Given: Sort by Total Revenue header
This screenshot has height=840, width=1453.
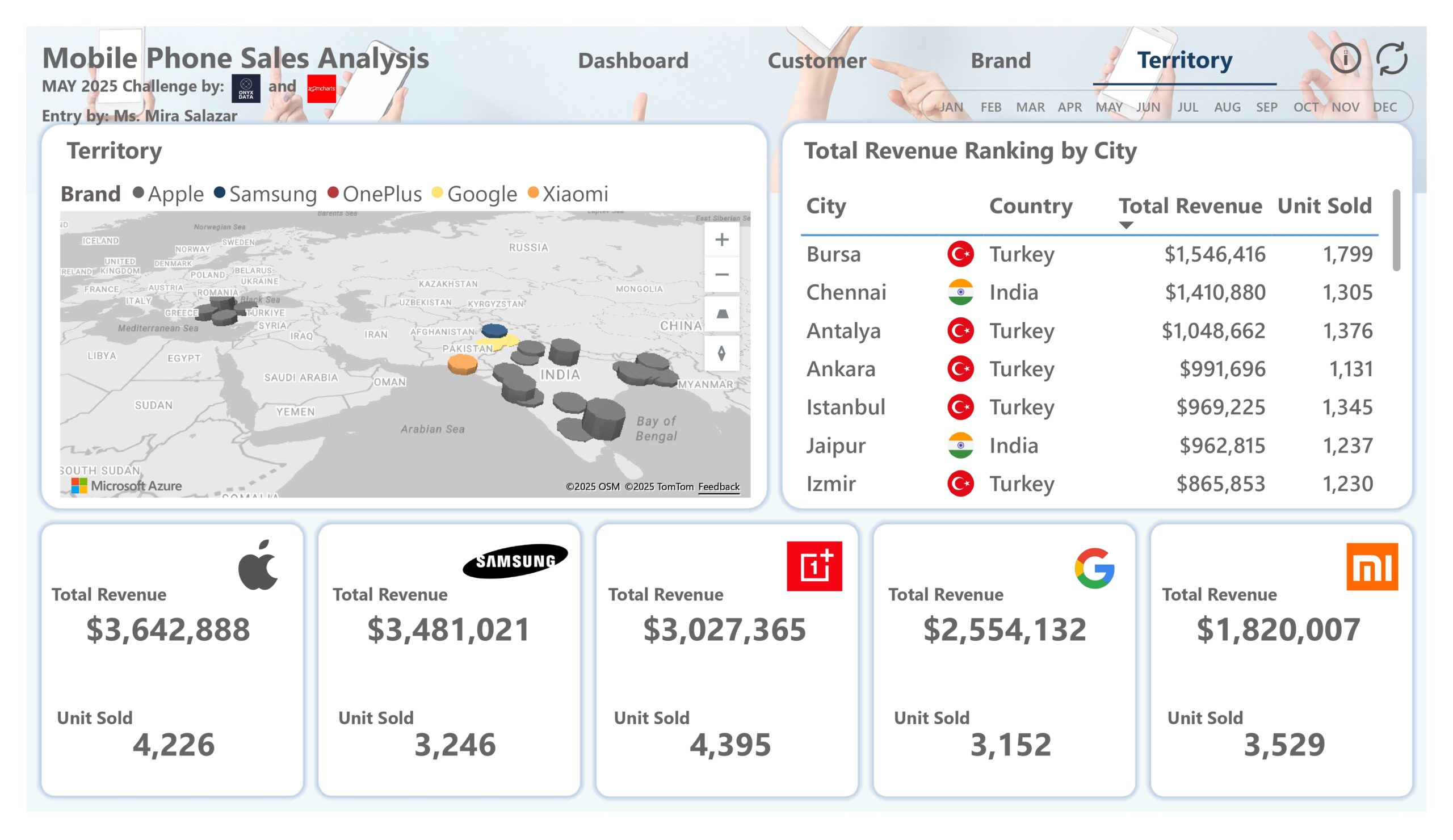Looking at the screenshot, I should tap(1190, 207).
